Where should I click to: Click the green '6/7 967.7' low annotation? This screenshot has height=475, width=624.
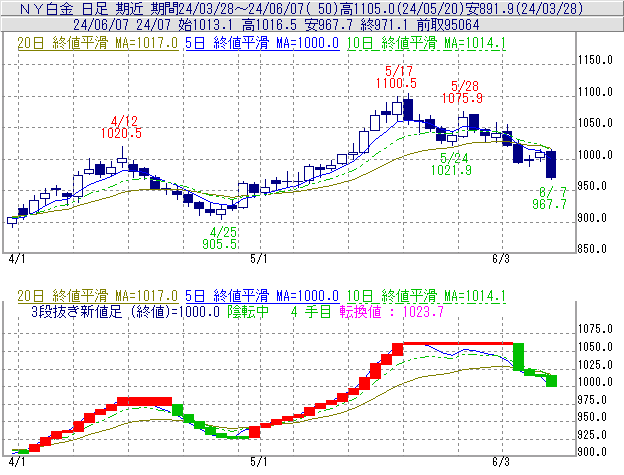tap(550, 198)
